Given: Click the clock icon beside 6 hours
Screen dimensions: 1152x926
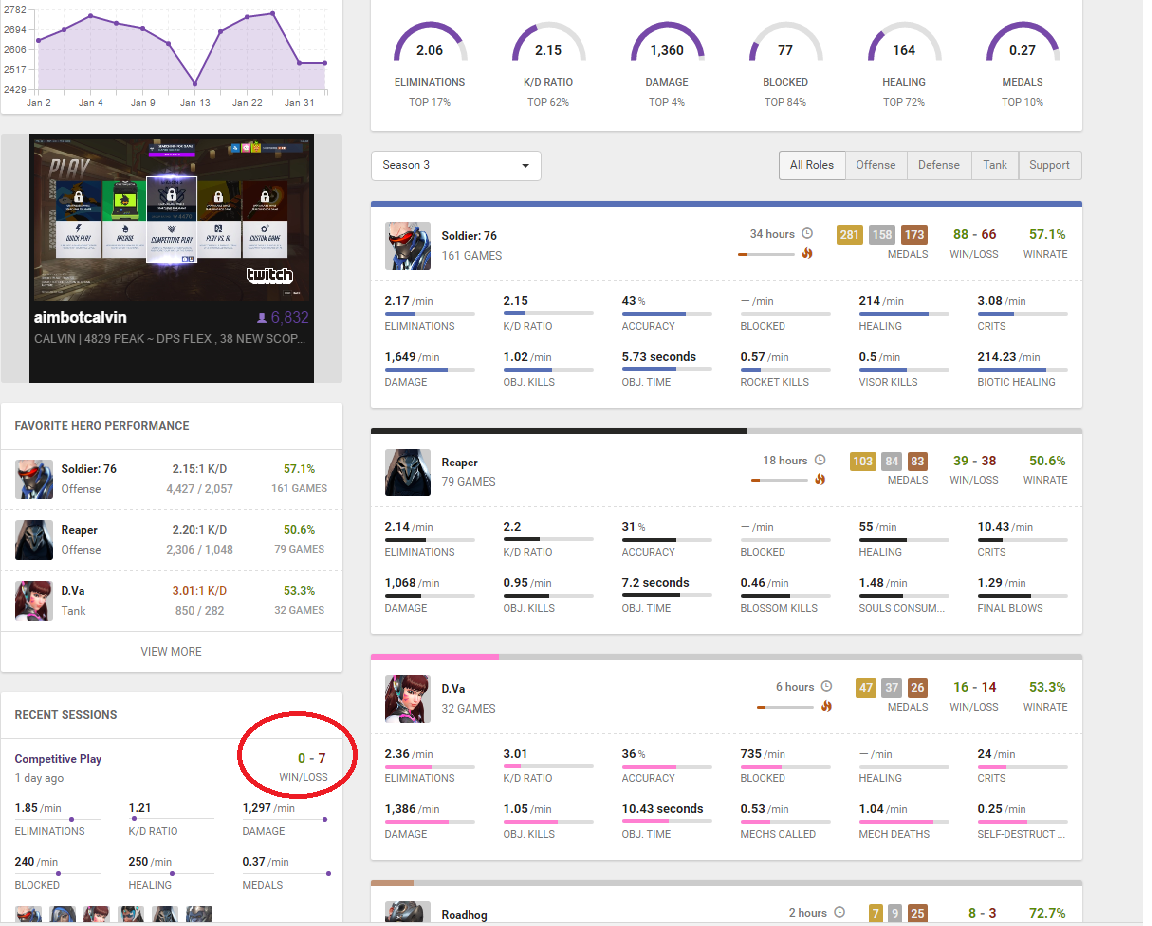Looking at the screenshot, I should pos(827,686).
